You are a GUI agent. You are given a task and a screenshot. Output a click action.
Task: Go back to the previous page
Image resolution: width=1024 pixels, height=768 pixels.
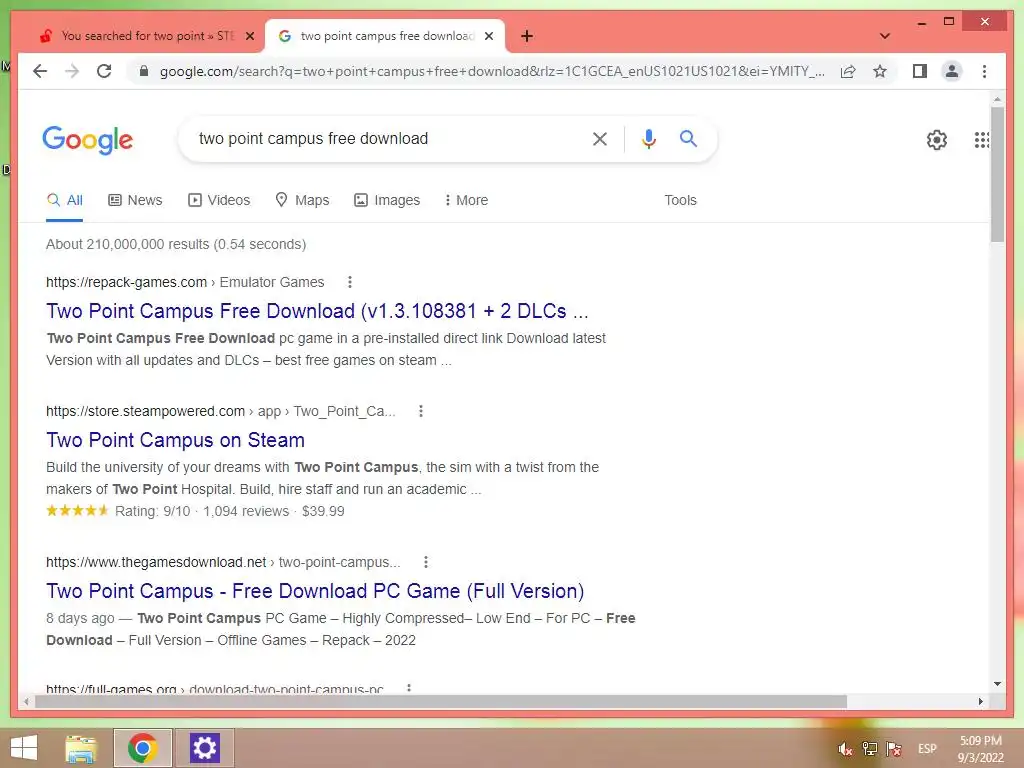40,71
